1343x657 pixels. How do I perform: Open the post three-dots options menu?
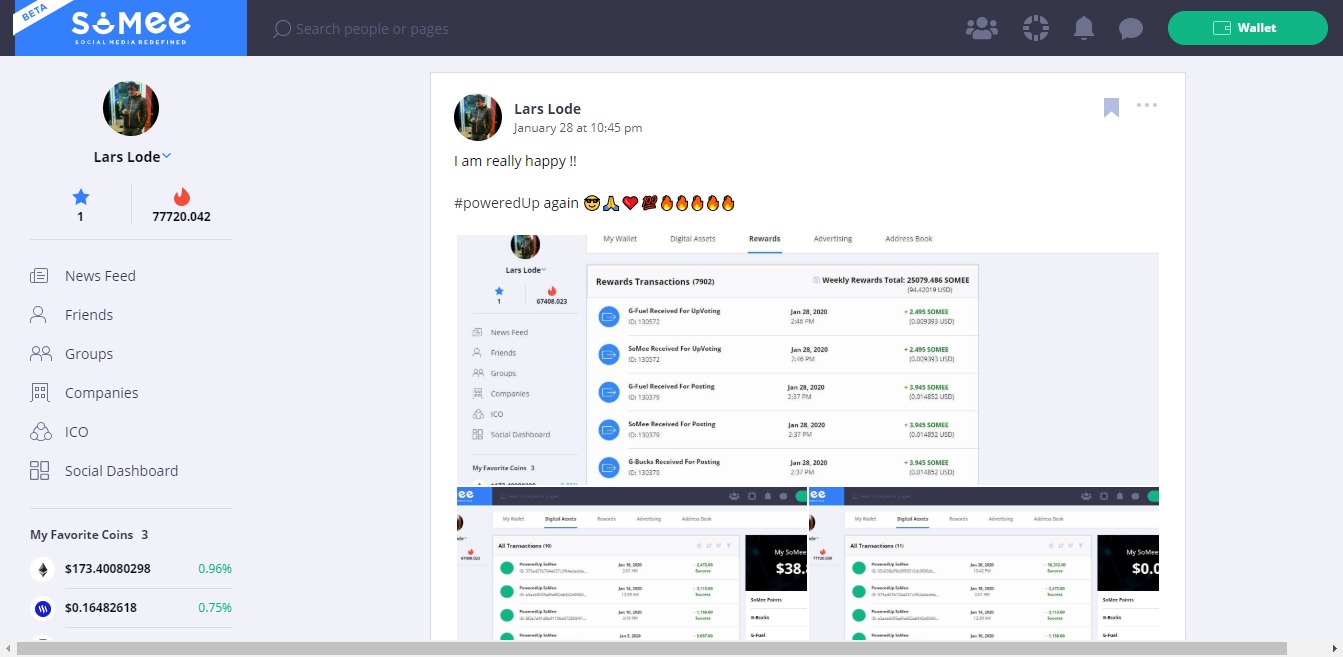point(1147,105)
